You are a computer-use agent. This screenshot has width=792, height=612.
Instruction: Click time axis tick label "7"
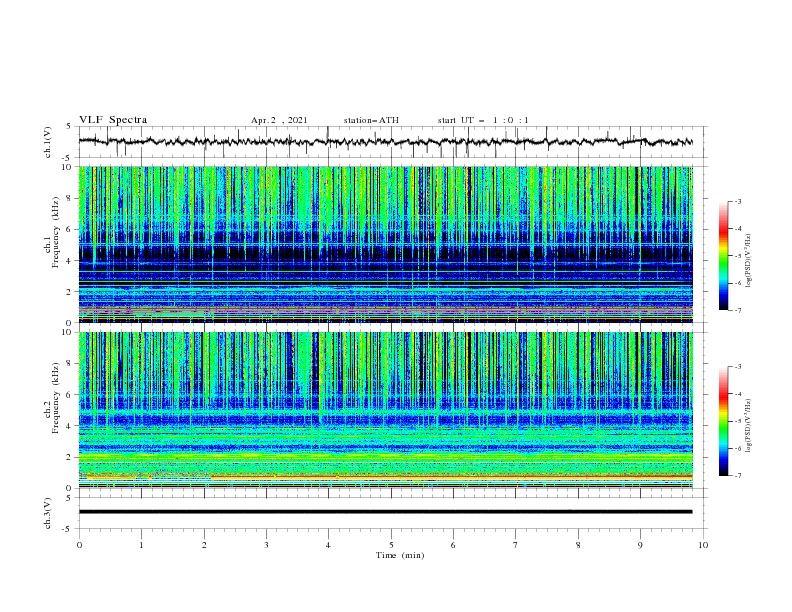point(516,545)
